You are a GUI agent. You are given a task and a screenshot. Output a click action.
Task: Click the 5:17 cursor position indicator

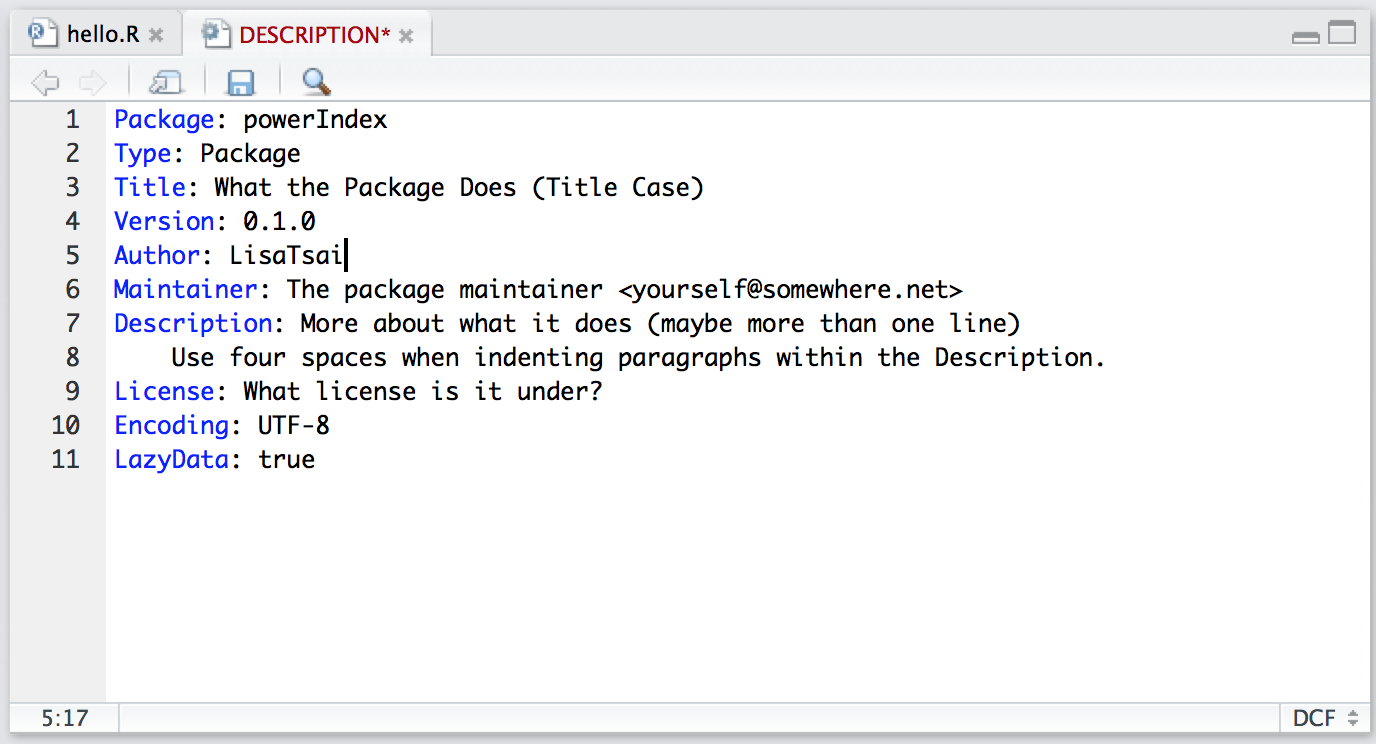(65, 718)
